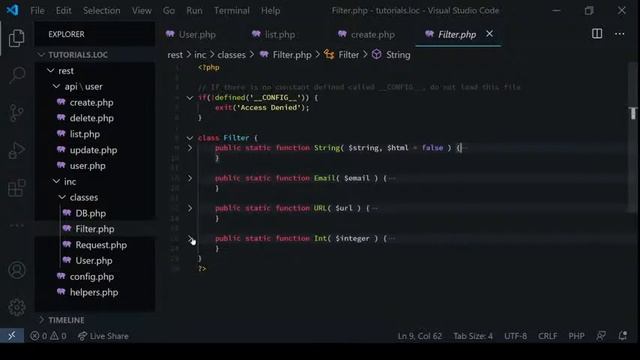Collapse the api\user folder

tap(56, 87)
